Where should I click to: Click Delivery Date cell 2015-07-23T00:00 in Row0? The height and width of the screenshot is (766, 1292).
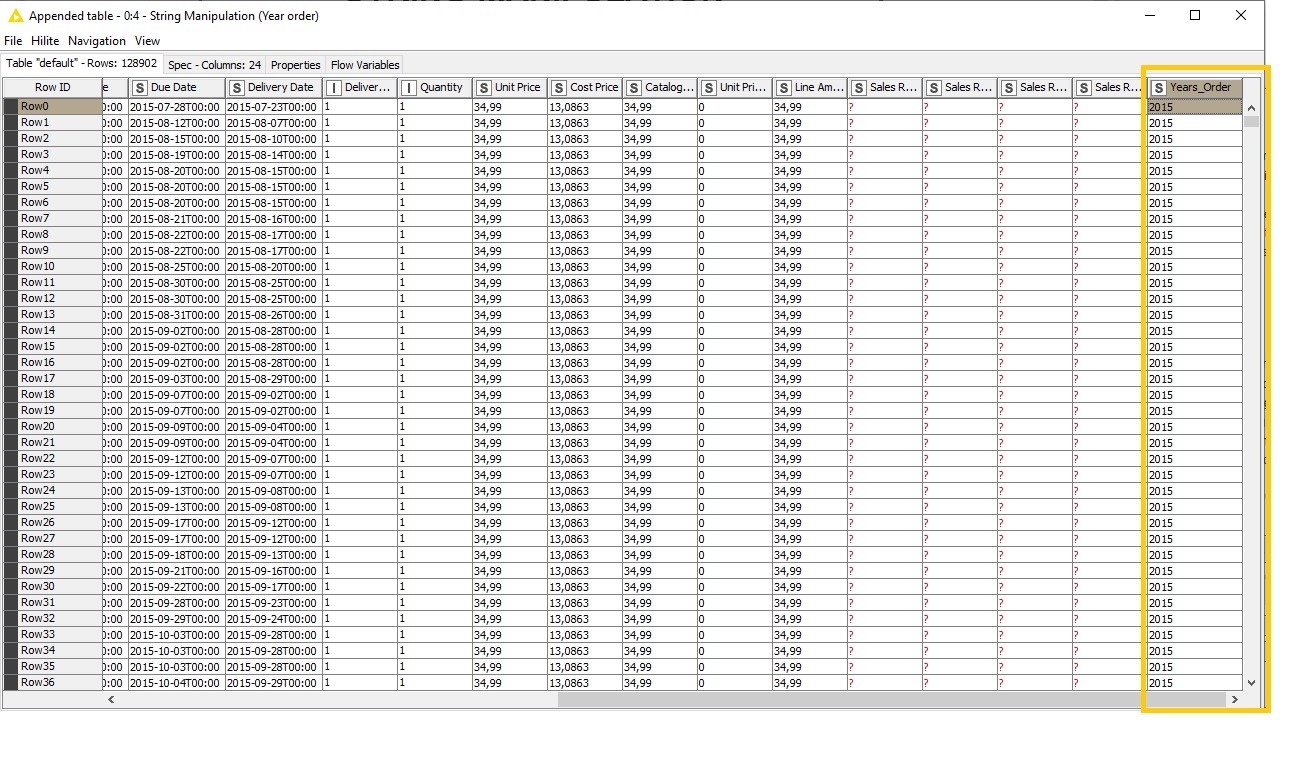pos(274,107)
